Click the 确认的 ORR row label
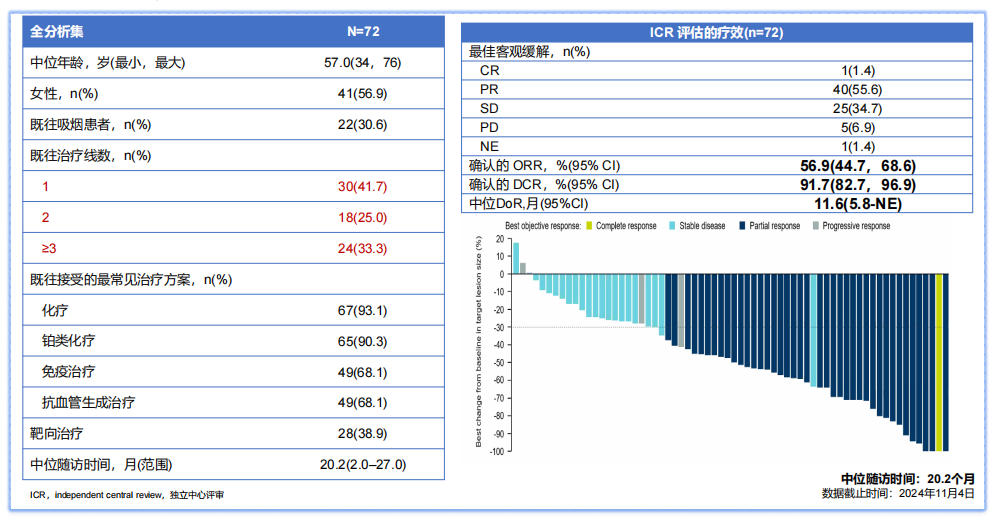 [545, 166]
